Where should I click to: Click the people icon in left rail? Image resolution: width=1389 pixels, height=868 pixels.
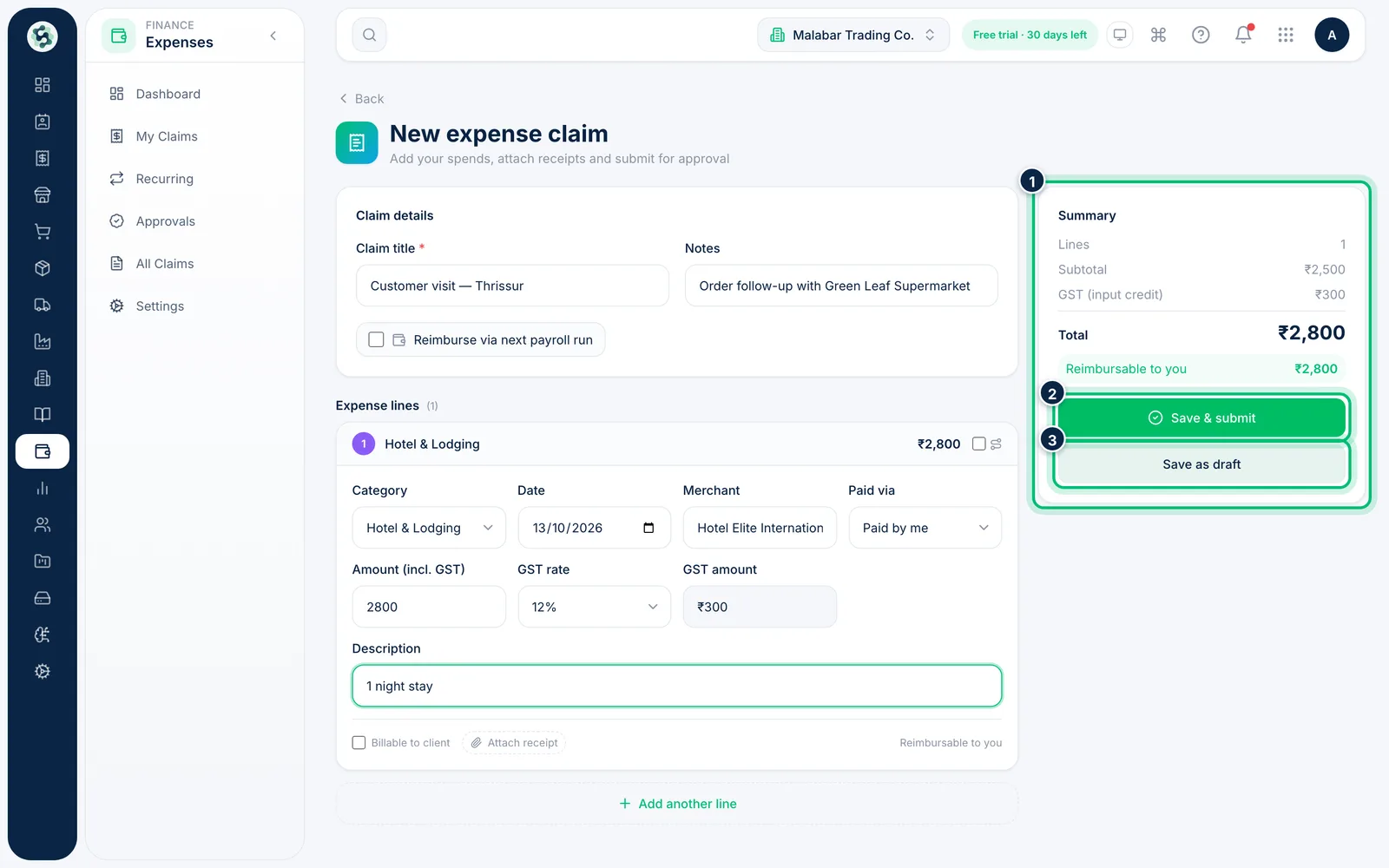click(43, 524)
